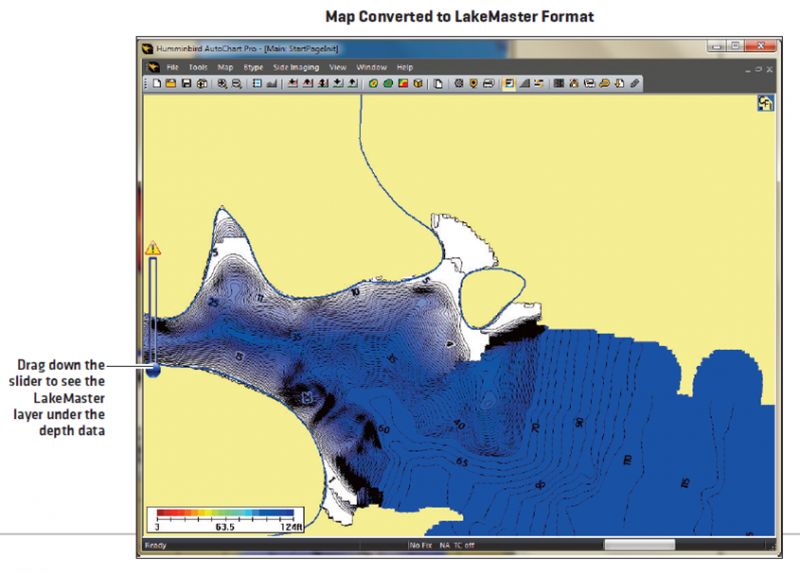
Task: Open the Tools menu
Action: coord(198,67)
